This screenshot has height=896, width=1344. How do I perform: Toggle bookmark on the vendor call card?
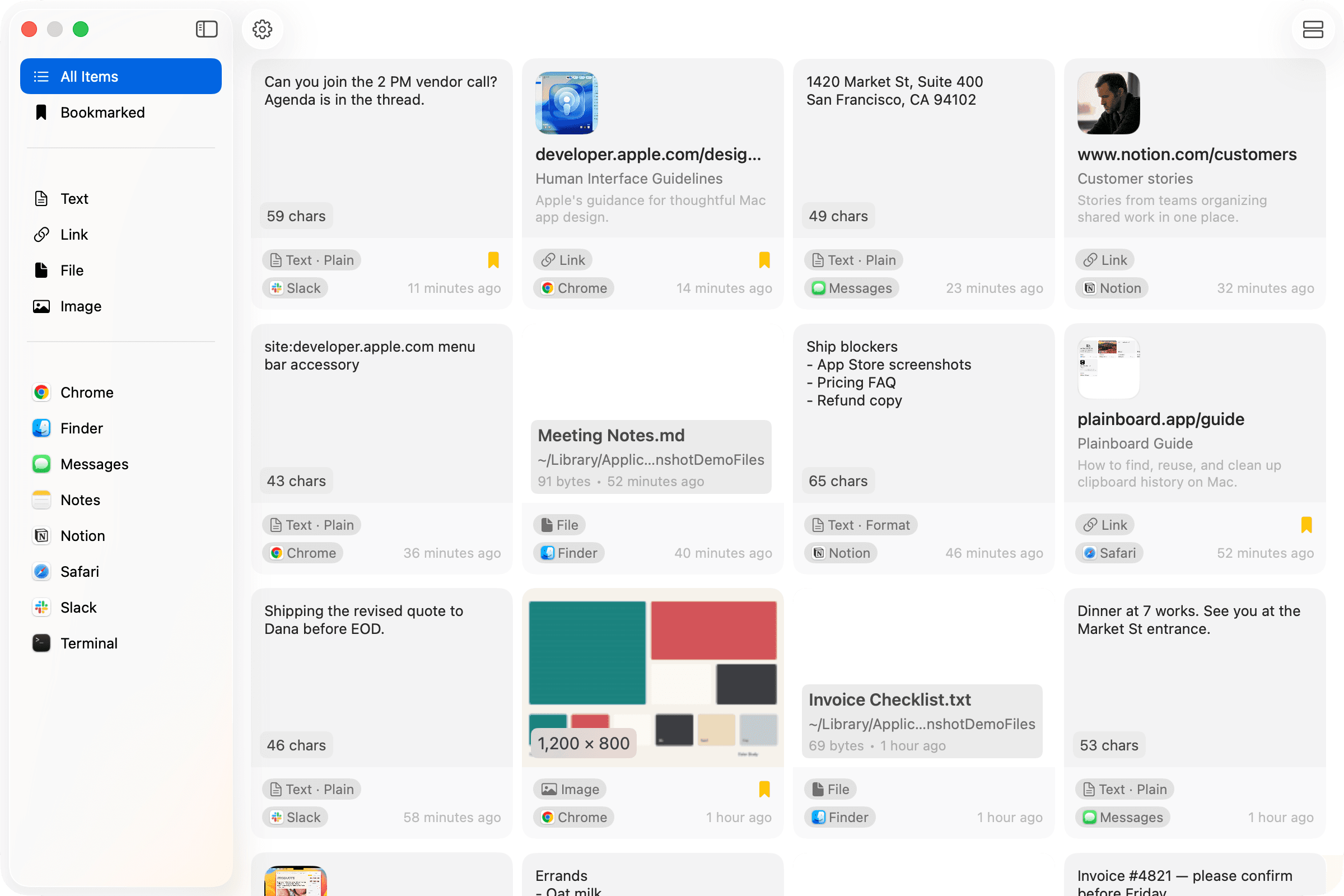coord(493,260)
